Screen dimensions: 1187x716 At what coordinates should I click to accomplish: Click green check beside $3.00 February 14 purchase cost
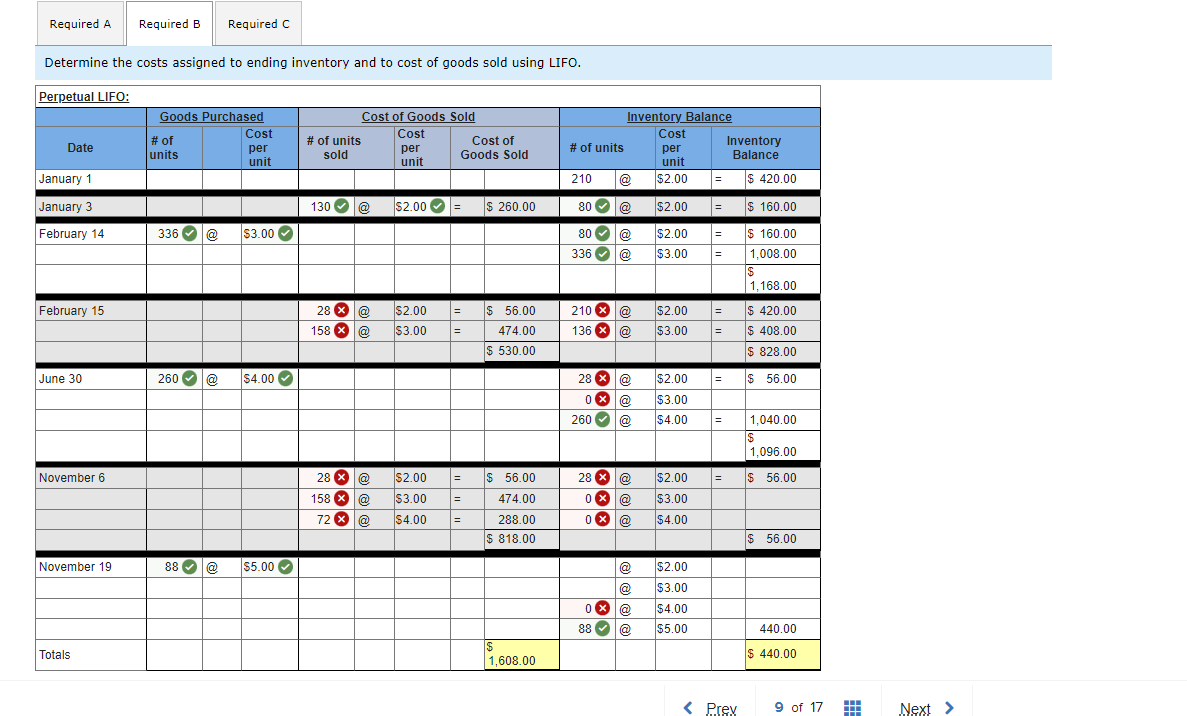tap(285, 234)
